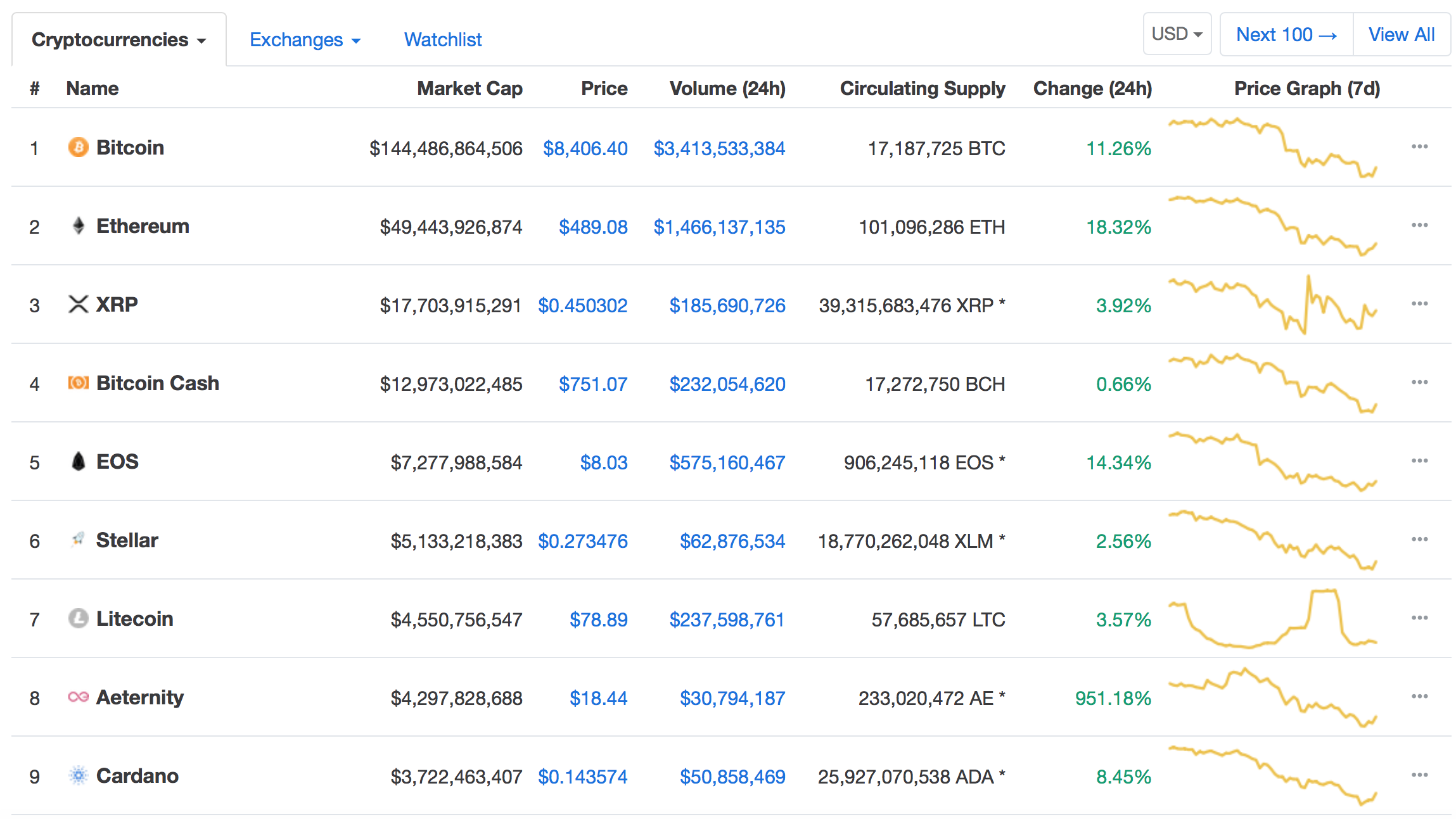Click Bitcoin market cap $144,486,864,506
The width and height of the screenshot is (1456, 819).
point(446,149)
